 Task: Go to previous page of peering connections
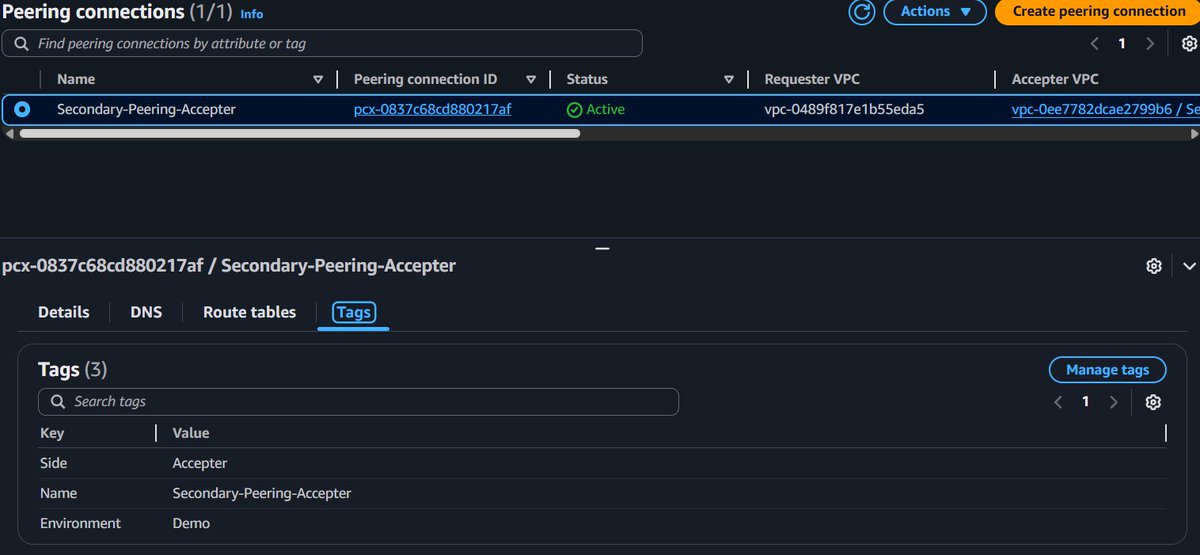1094,44
